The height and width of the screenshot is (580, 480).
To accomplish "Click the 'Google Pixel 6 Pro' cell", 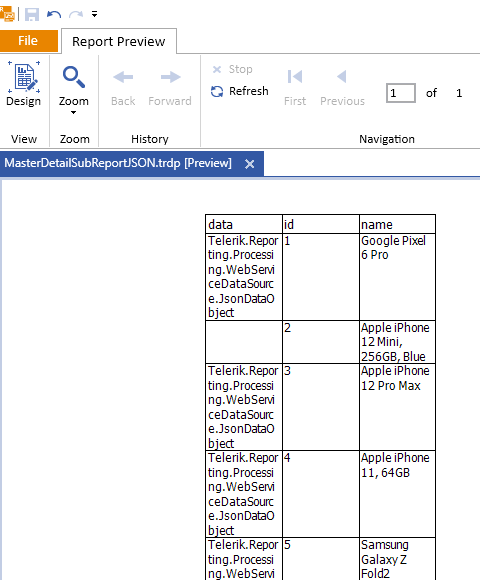I will pyautogui.click(x=398, y=277).
